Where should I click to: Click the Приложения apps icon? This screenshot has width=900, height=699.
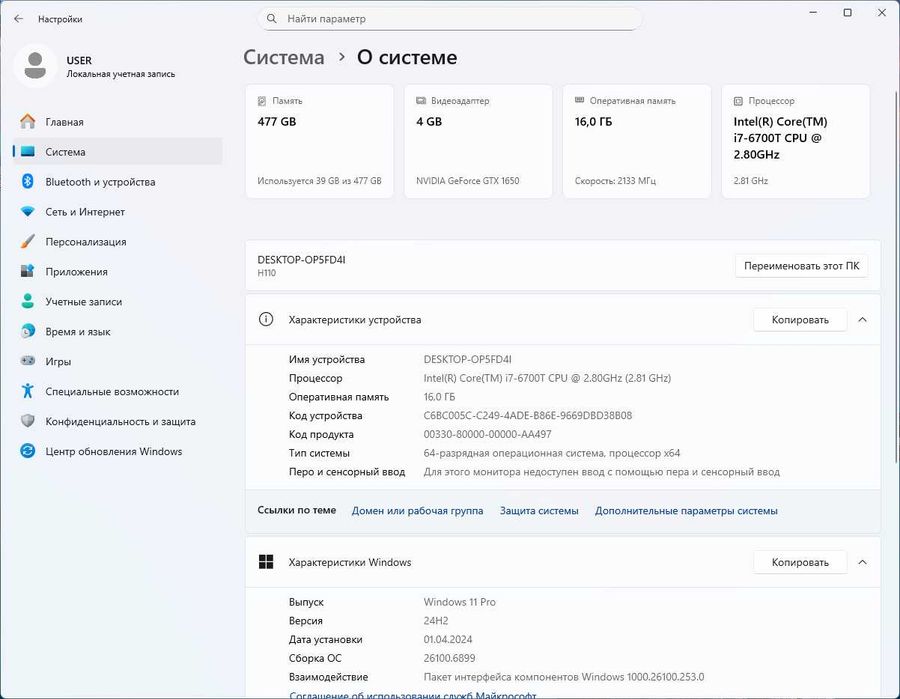pos(28,271)
